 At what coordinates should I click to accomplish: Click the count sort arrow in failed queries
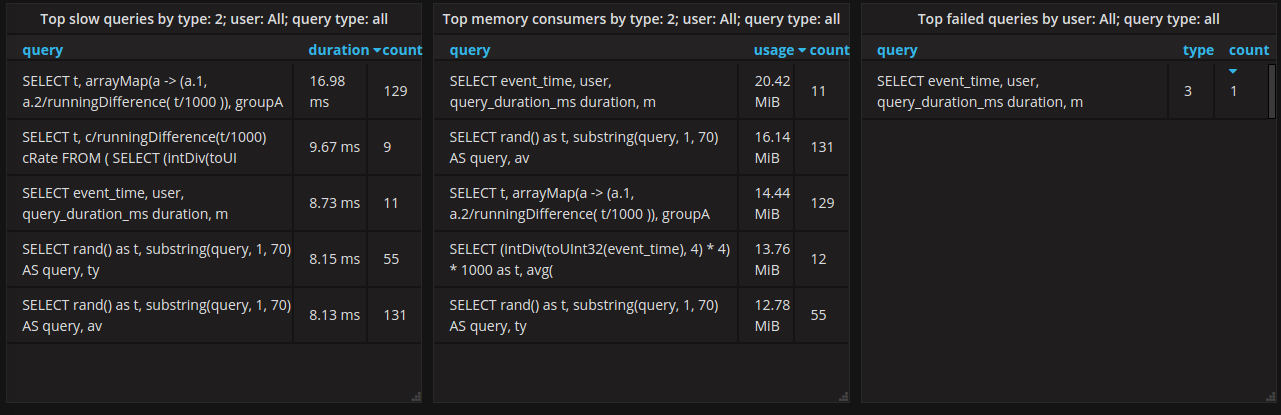pos(1233,71)
